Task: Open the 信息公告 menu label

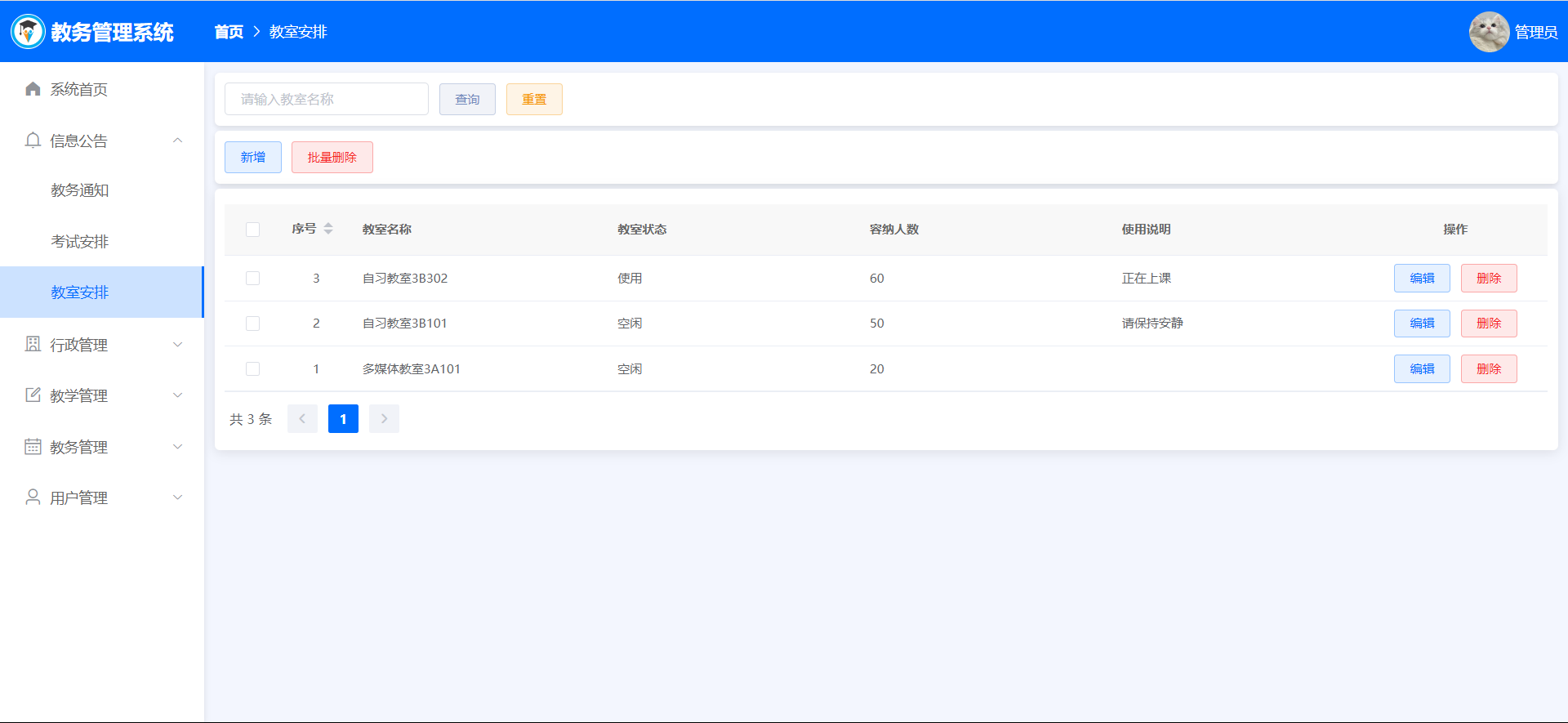Action: [78, 141]
